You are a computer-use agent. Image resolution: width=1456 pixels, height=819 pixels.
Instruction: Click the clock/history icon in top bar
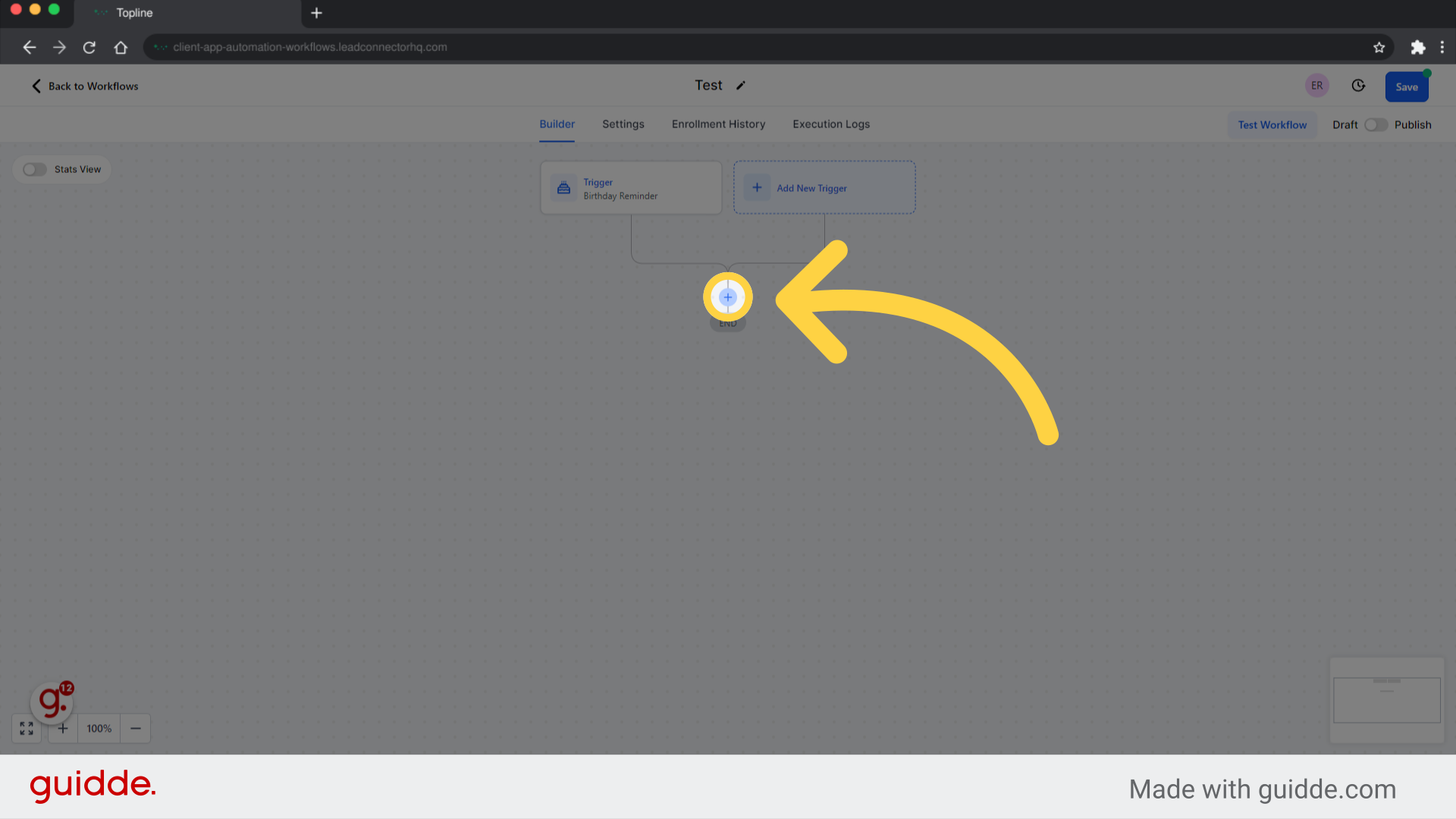coord(1358,86)
